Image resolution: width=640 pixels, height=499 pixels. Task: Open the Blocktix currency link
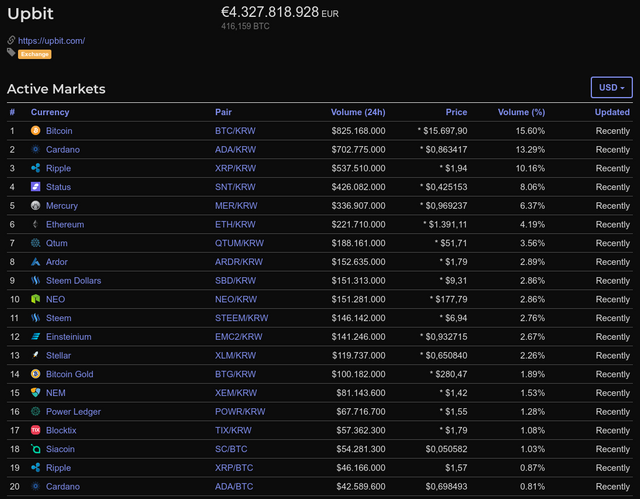[61, 430]
